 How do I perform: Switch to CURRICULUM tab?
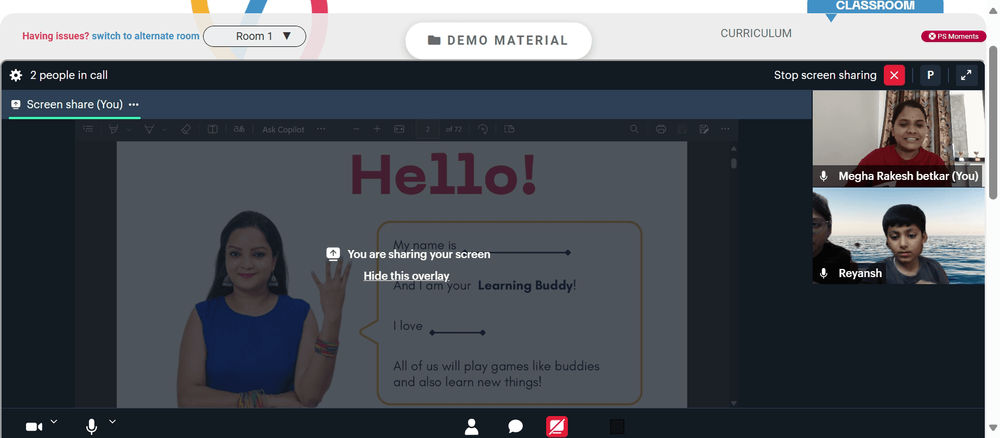click(x=756, y=33)
